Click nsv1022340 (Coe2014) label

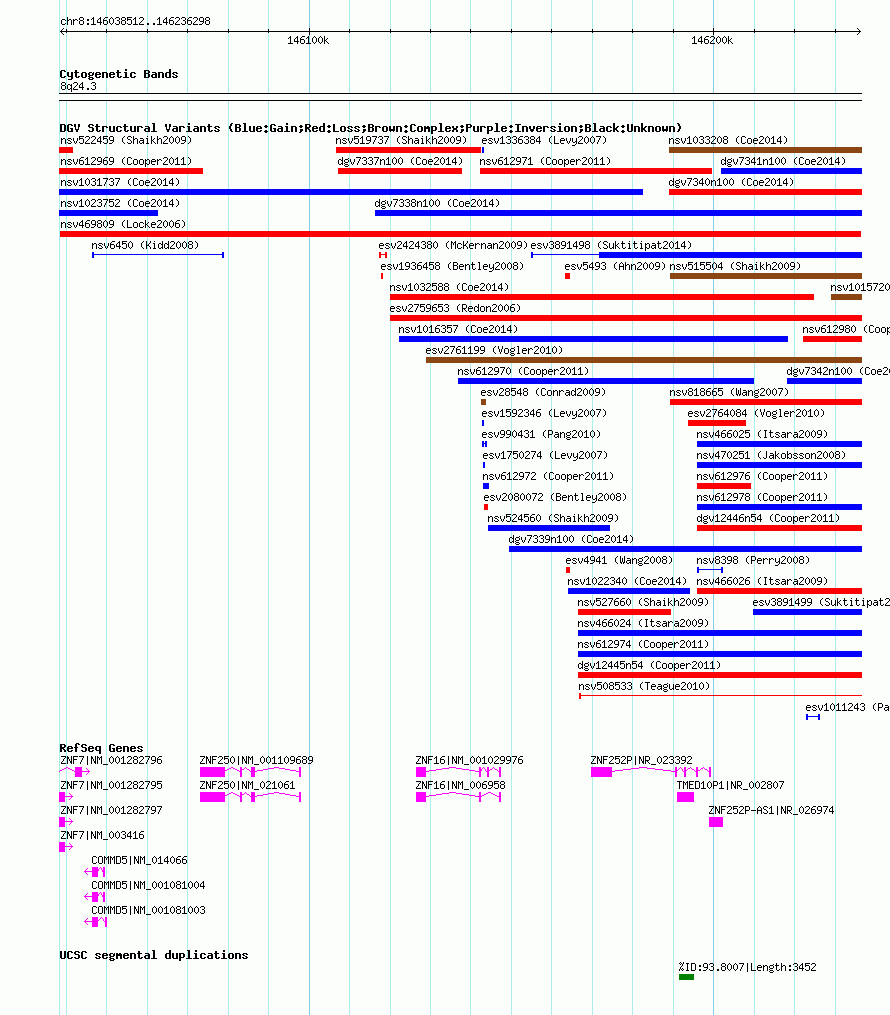point(627,581)
